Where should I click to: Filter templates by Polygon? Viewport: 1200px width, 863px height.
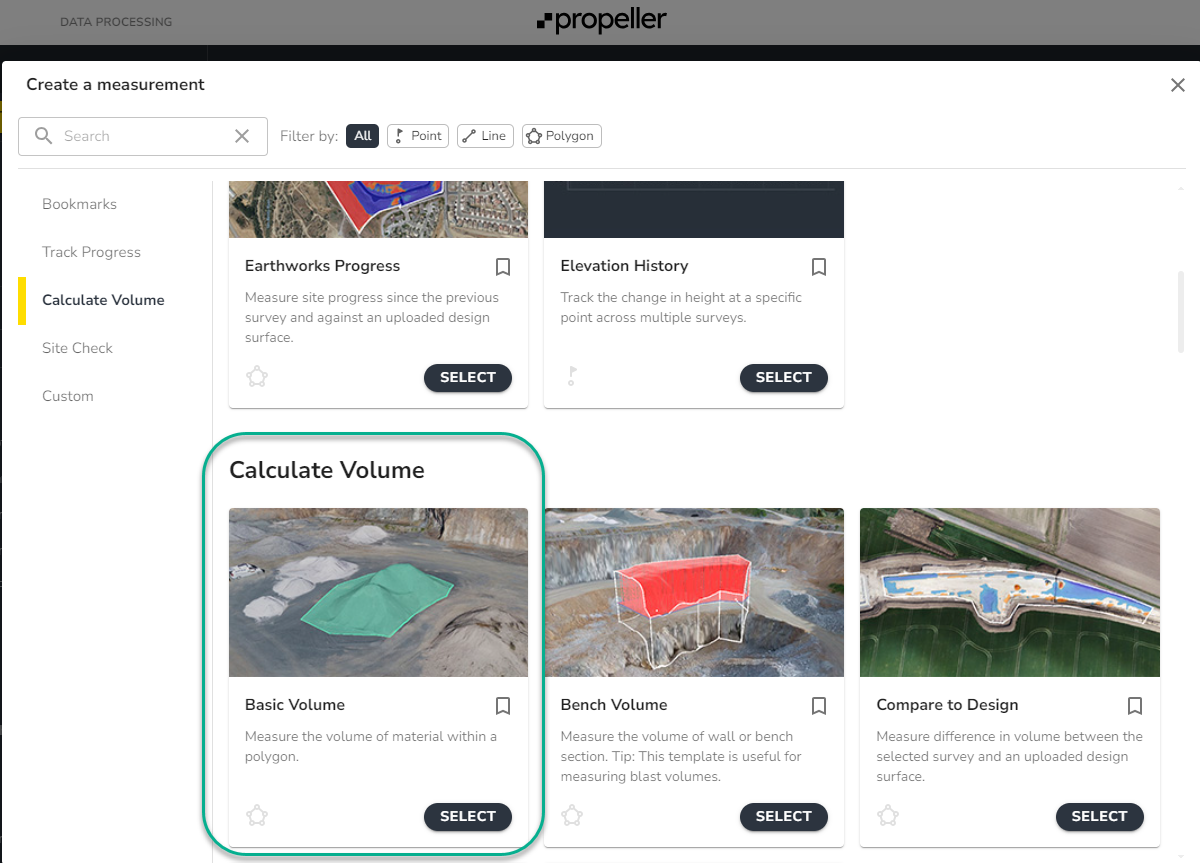click(561, 136)
